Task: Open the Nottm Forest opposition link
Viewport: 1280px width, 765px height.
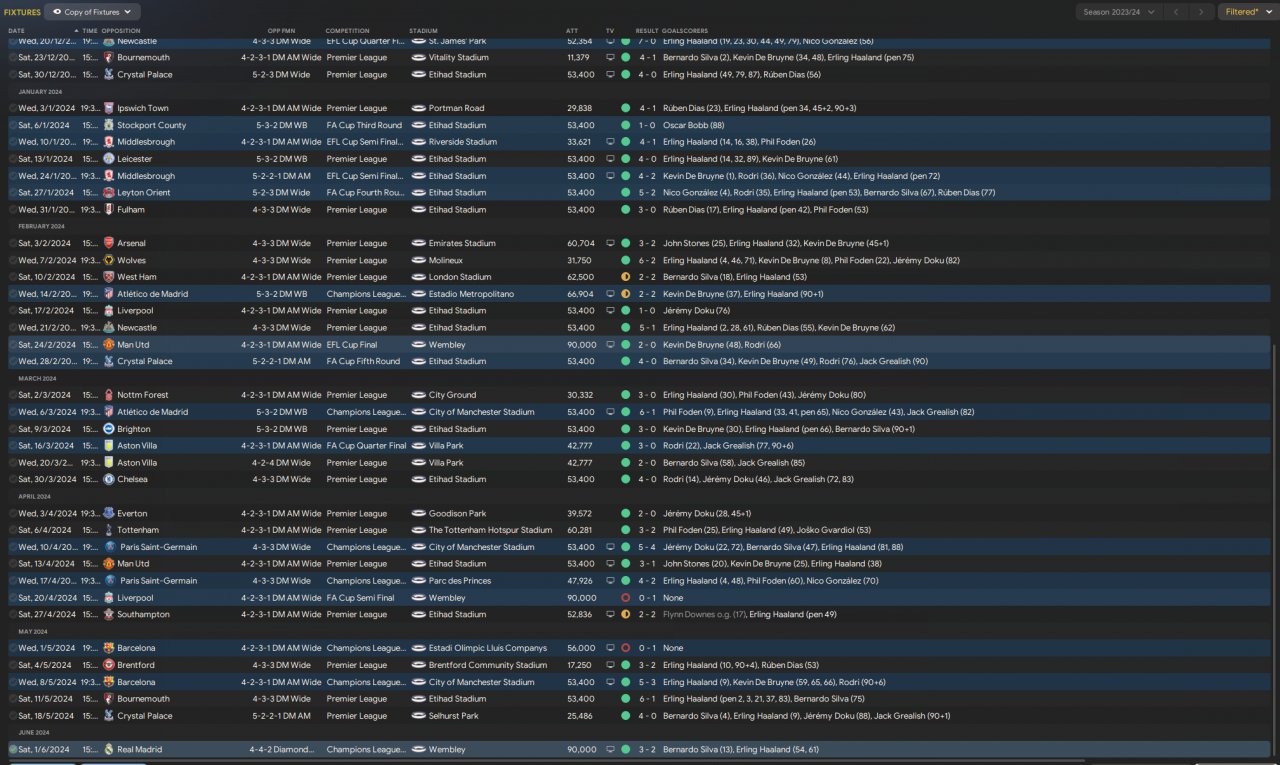Action: point(142,395)
